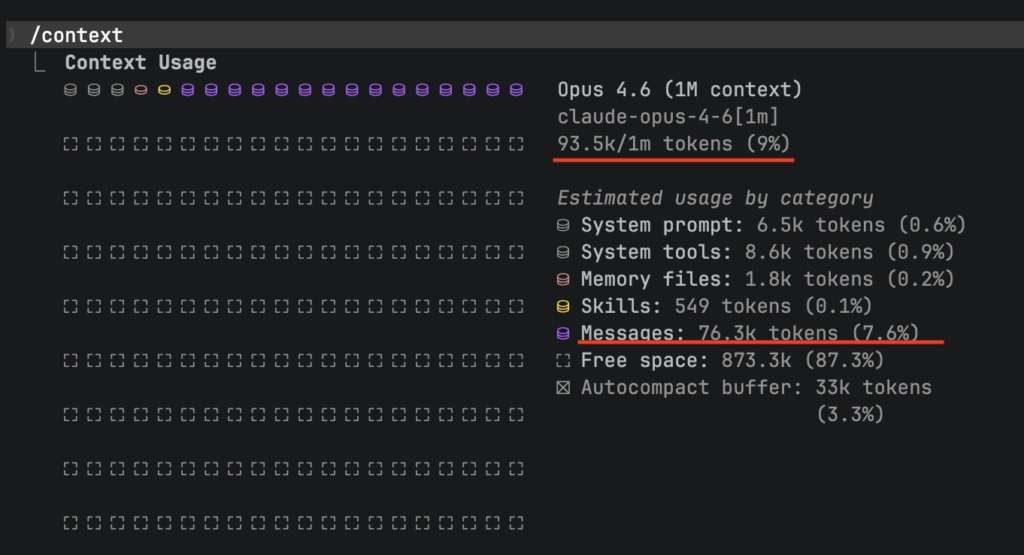Click the pink token icon in usage grid

[x=140, y=90]
